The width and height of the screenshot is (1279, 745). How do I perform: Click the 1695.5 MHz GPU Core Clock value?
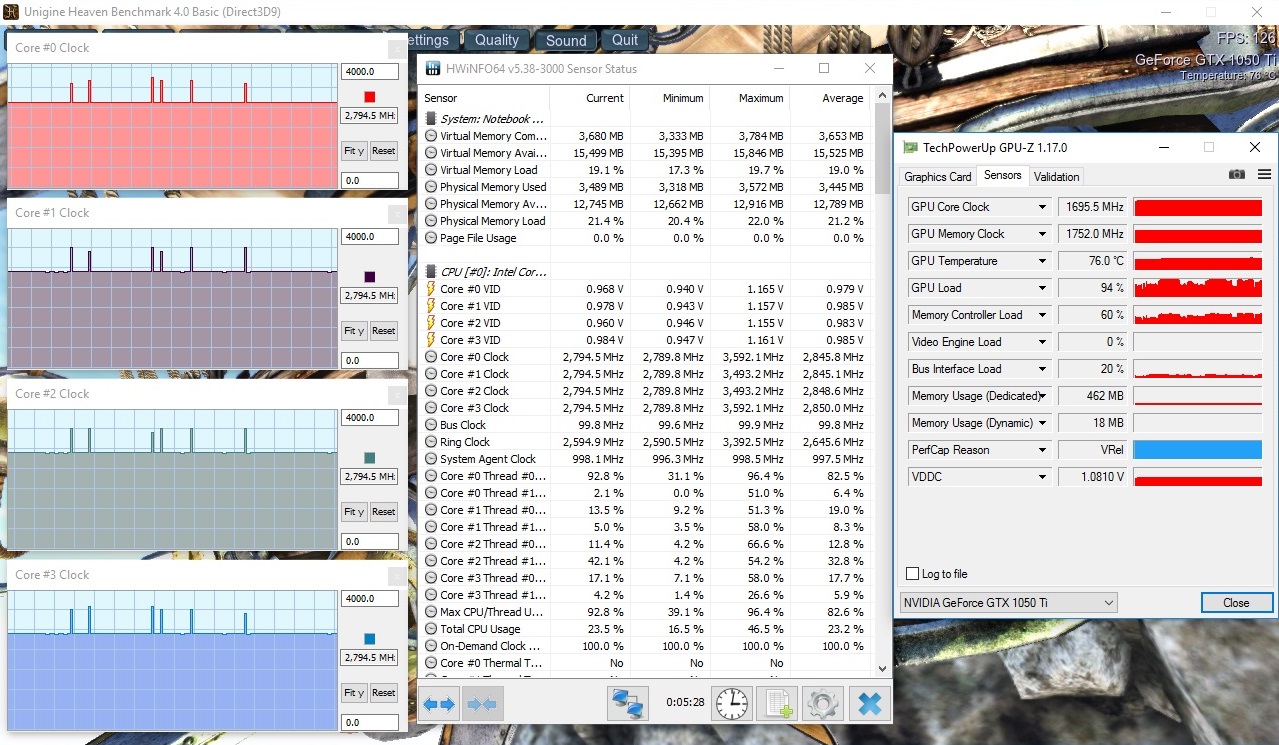point(1093,207)
